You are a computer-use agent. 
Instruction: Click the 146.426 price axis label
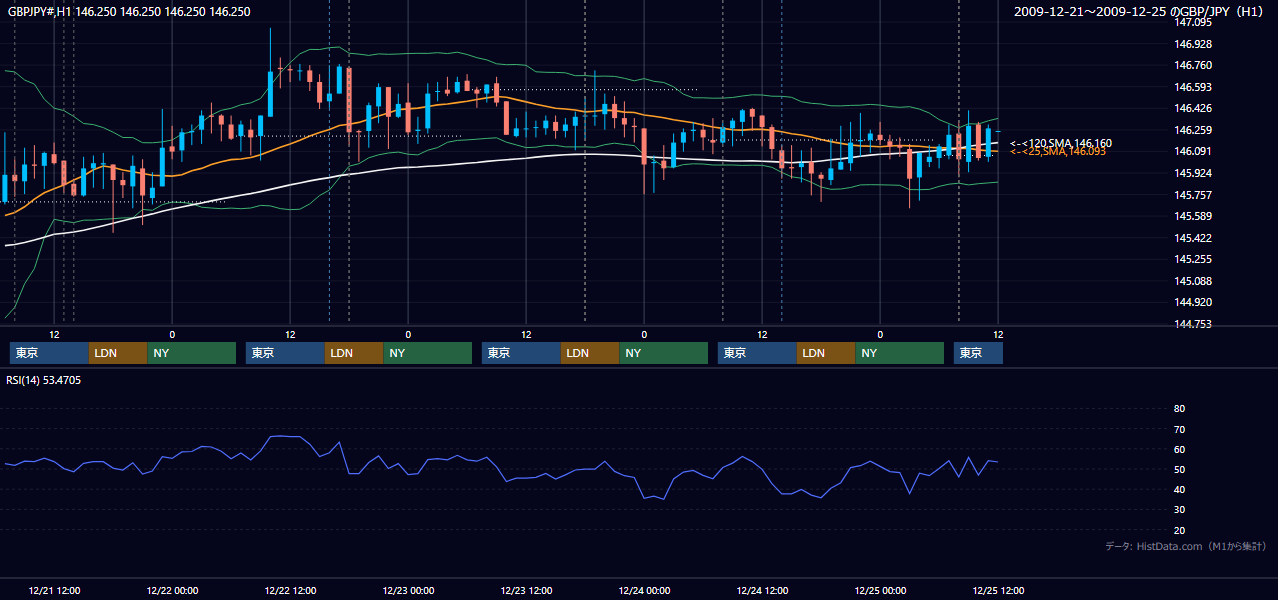[1193, 108]
